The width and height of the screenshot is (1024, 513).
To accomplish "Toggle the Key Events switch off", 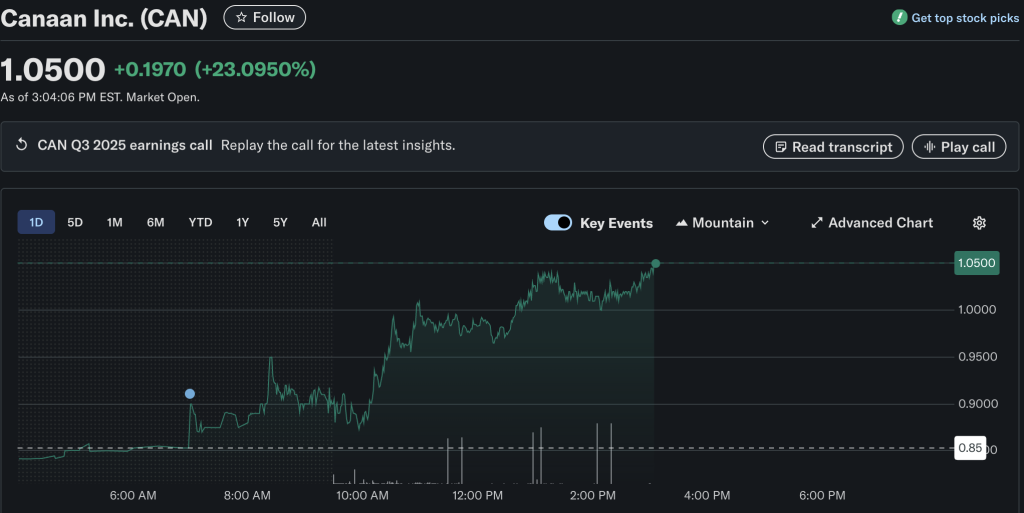I will (x=558, y=223).
